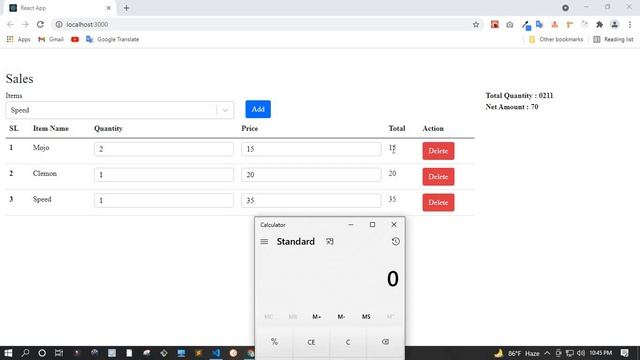Close the React App tab
Image resolution: width=640 pixels, height=360 pixels.
(x=109, y=8)
